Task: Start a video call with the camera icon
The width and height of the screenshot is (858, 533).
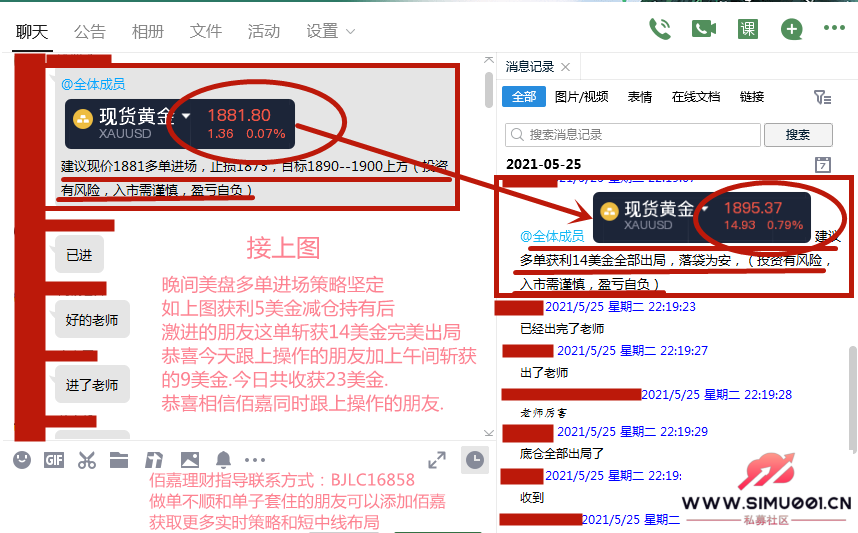Action: 703,29
